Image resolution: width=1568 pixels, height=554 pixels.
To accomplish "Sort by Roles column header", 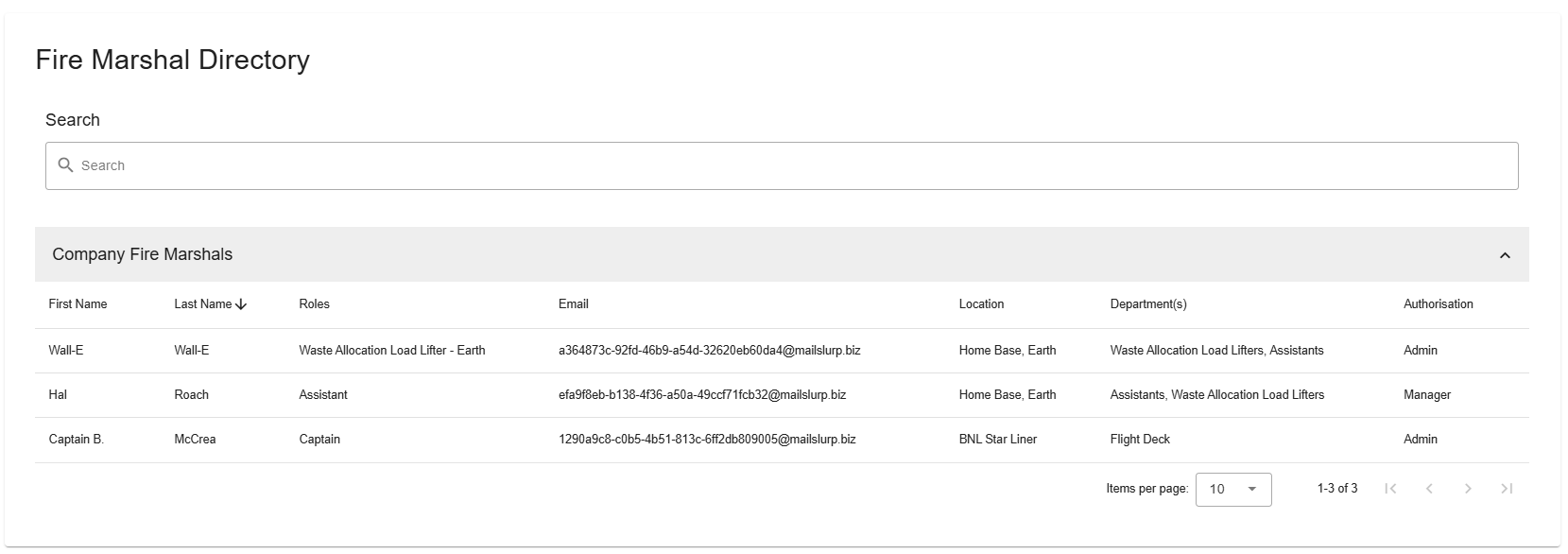I will click(314, 304).
